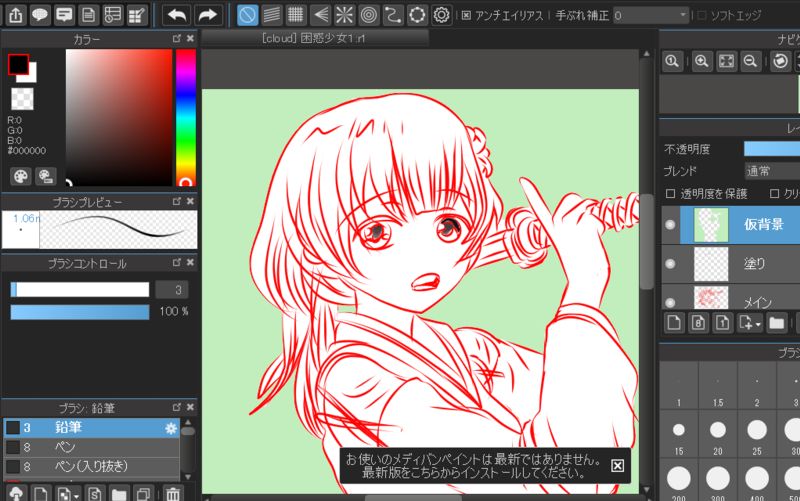Open pencil brush settings gear

[x=171, y=429]
